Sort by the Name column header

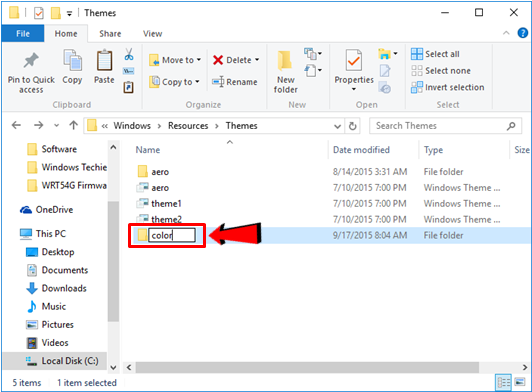click(x=148, y=150)
